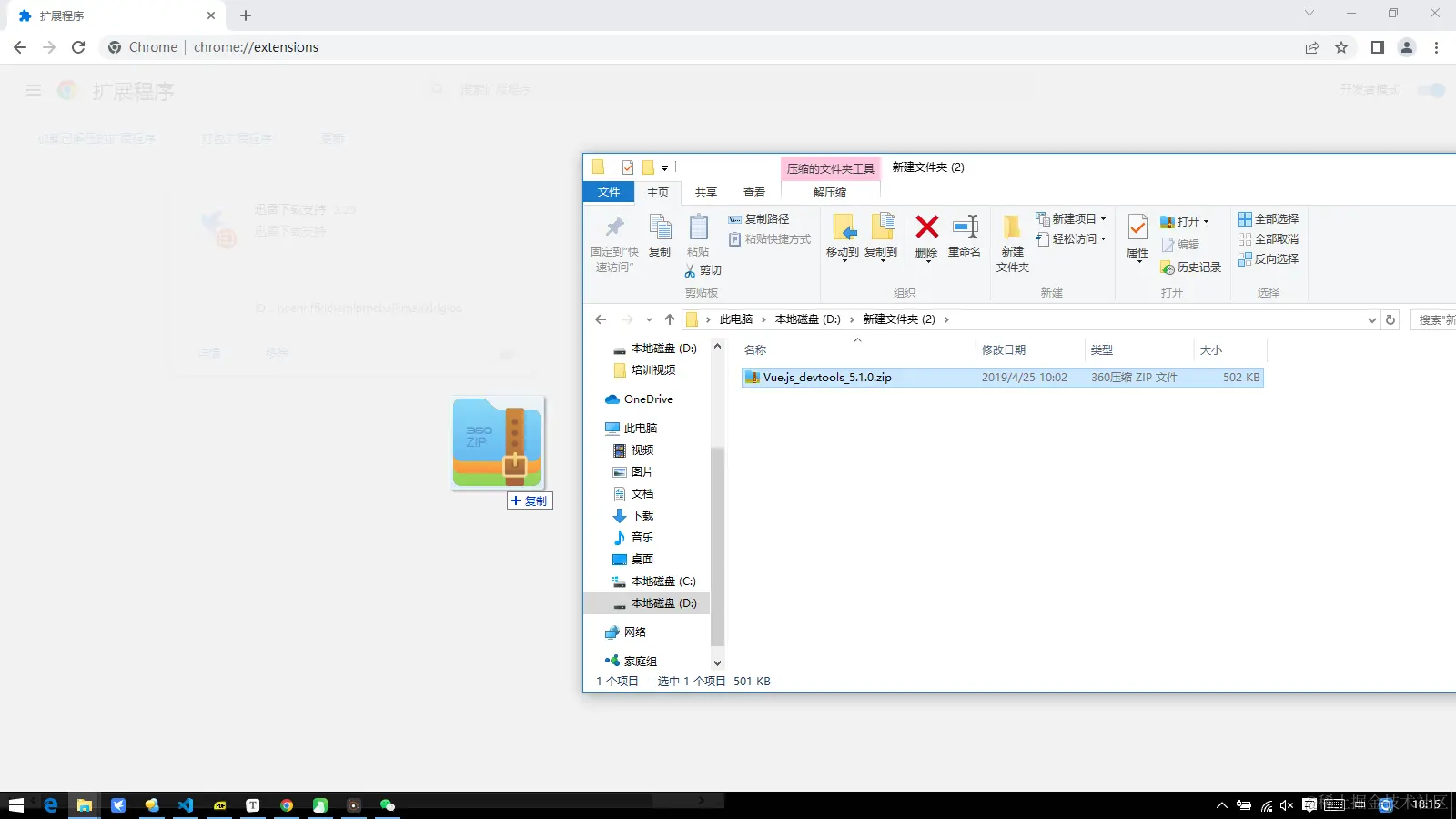Click the quick access toolbar customize dropdown arrow
1456x819 pixels.
(664, 167)
